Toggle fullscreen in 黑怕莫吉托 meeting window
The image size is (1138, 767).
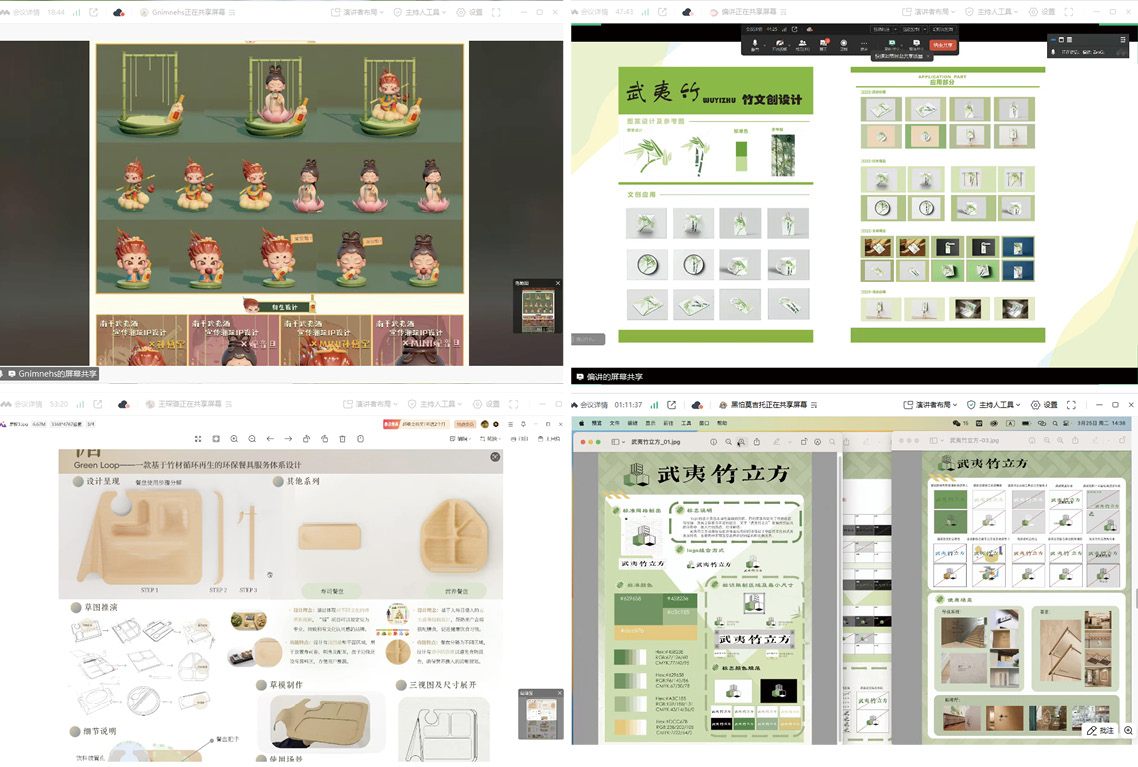(1071, 405)
